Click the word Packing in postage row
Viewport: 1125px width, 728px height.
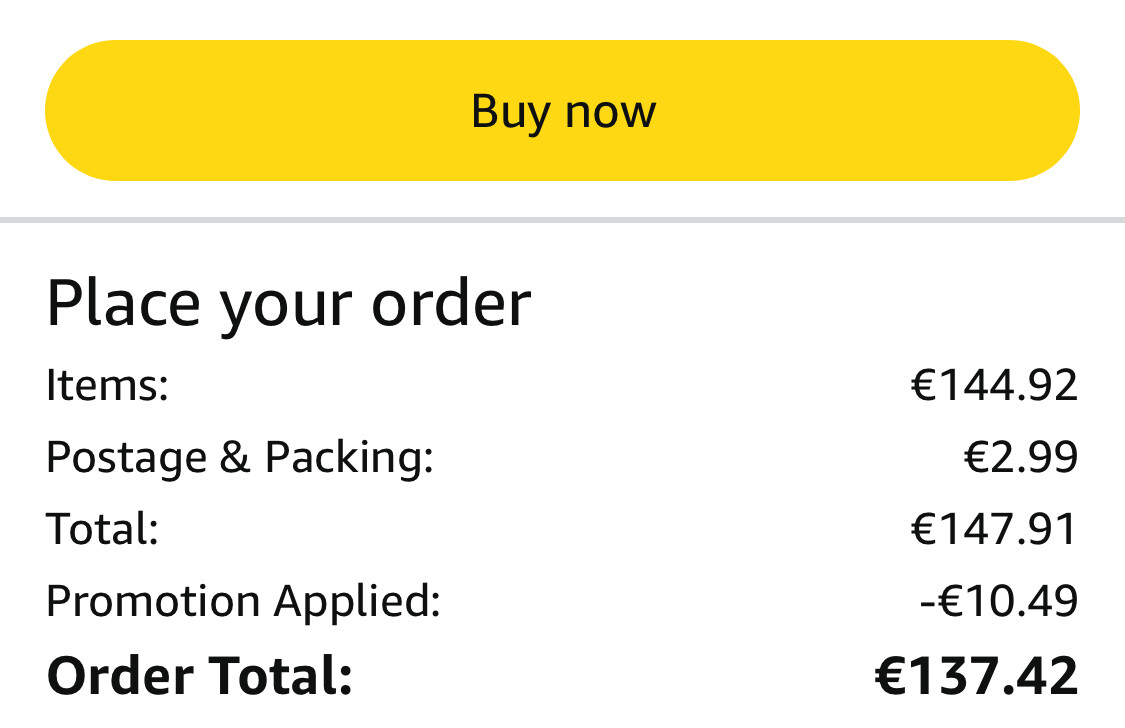pyautogui.click(x=349, y=459)
